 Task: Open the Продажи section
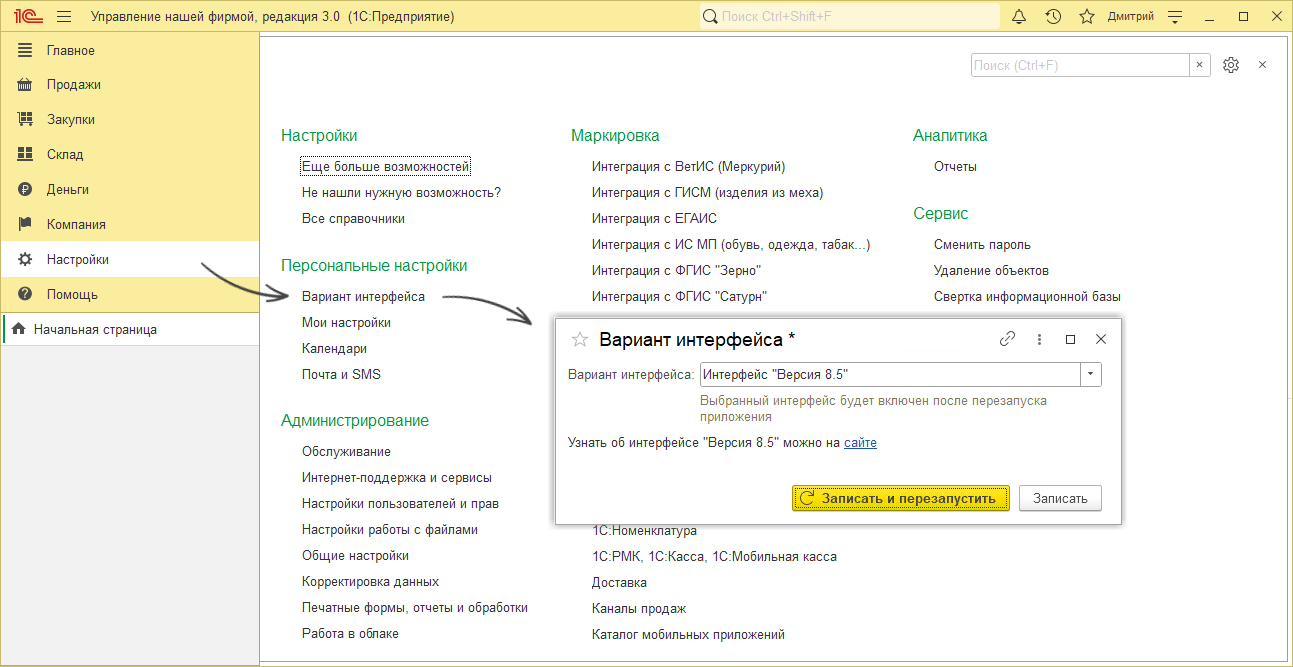pyautogui.click(x=130, y=85)
